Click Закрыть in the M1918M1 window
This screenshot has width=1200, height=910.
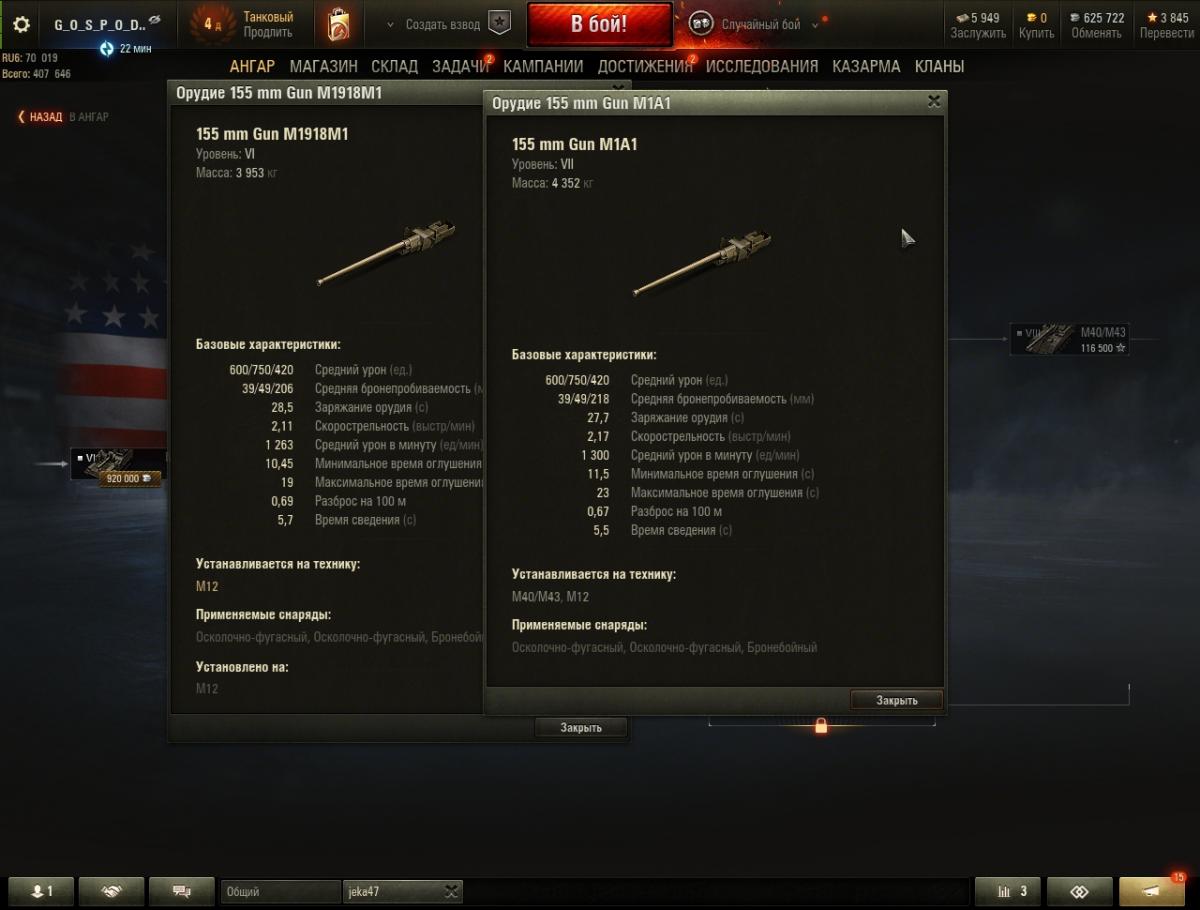click(581, 727)
